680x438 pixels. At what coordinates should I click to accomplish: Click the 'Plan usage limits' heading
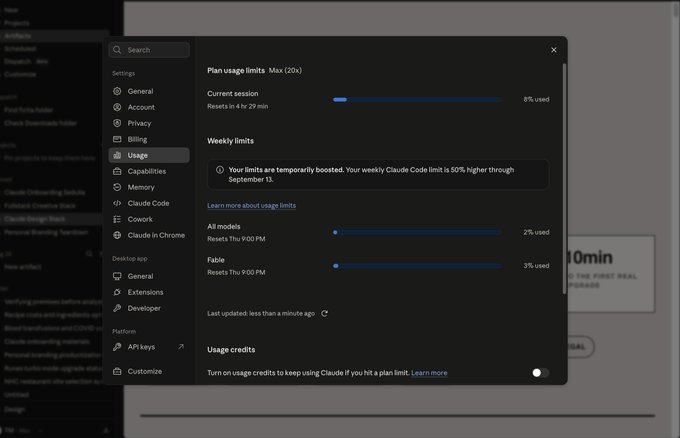click(x=236, y=71)
